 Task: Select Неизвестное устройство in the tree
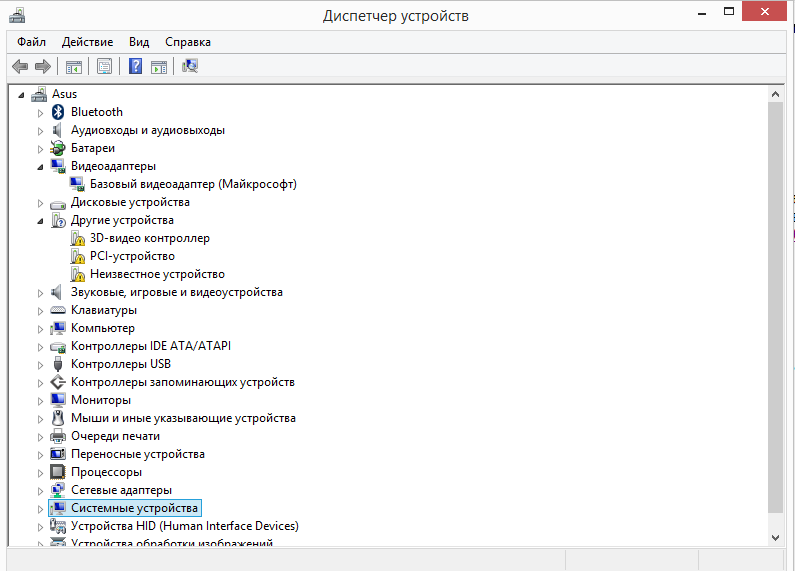(x=156, y=274)
